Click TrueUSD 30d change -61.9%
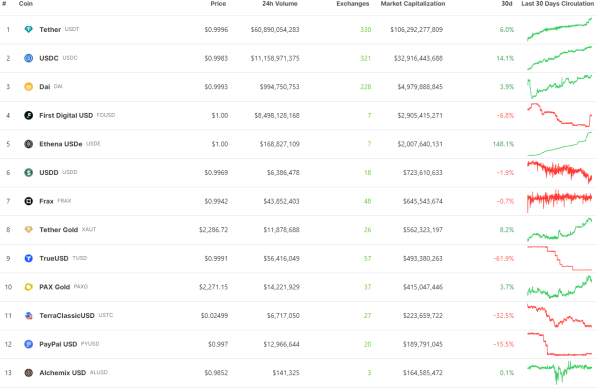600x388 pixels. point(504,258)
